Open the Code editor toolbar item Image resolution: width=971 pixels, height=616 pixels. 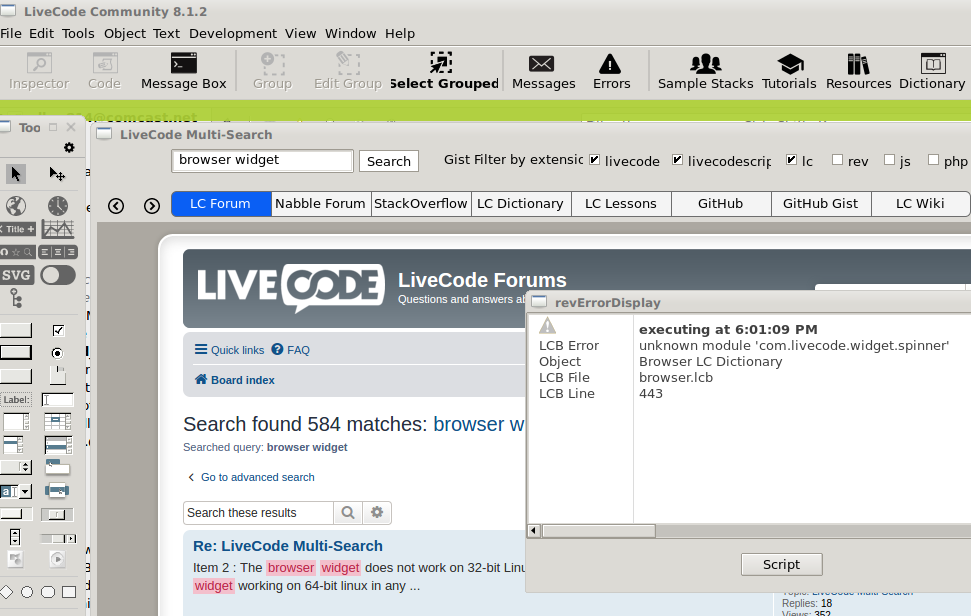104,72
